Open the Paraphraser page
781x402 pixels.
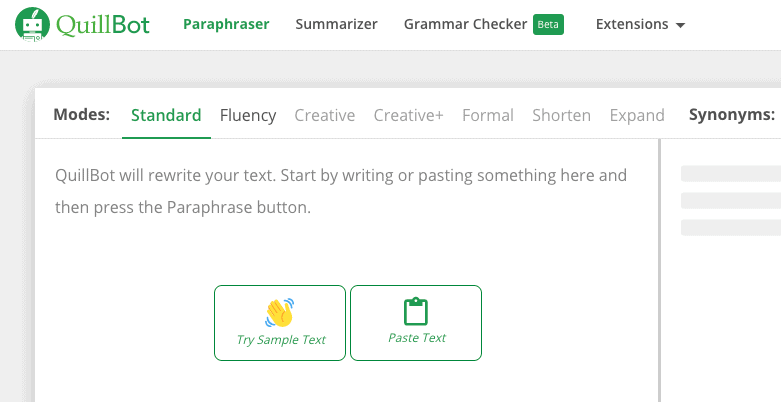pos(226,24)
